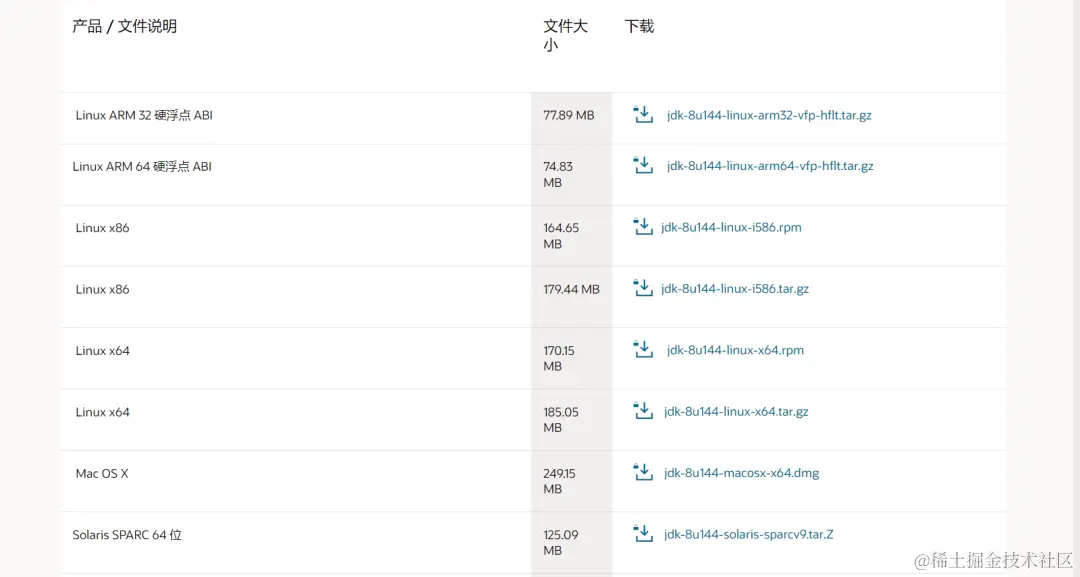Click download icon beside jdk-8u144-solaris-sparcv9.tar.Z
The image size is (1080, 577).
(643, 533)
